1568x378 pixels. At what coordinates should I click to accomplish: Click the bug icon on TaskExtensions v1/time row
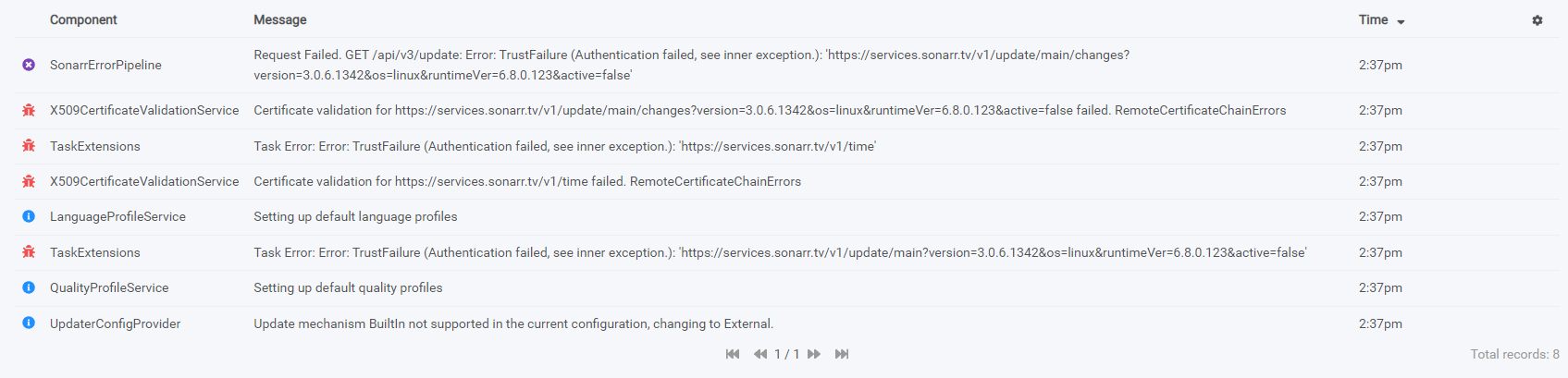click(29, 146)
